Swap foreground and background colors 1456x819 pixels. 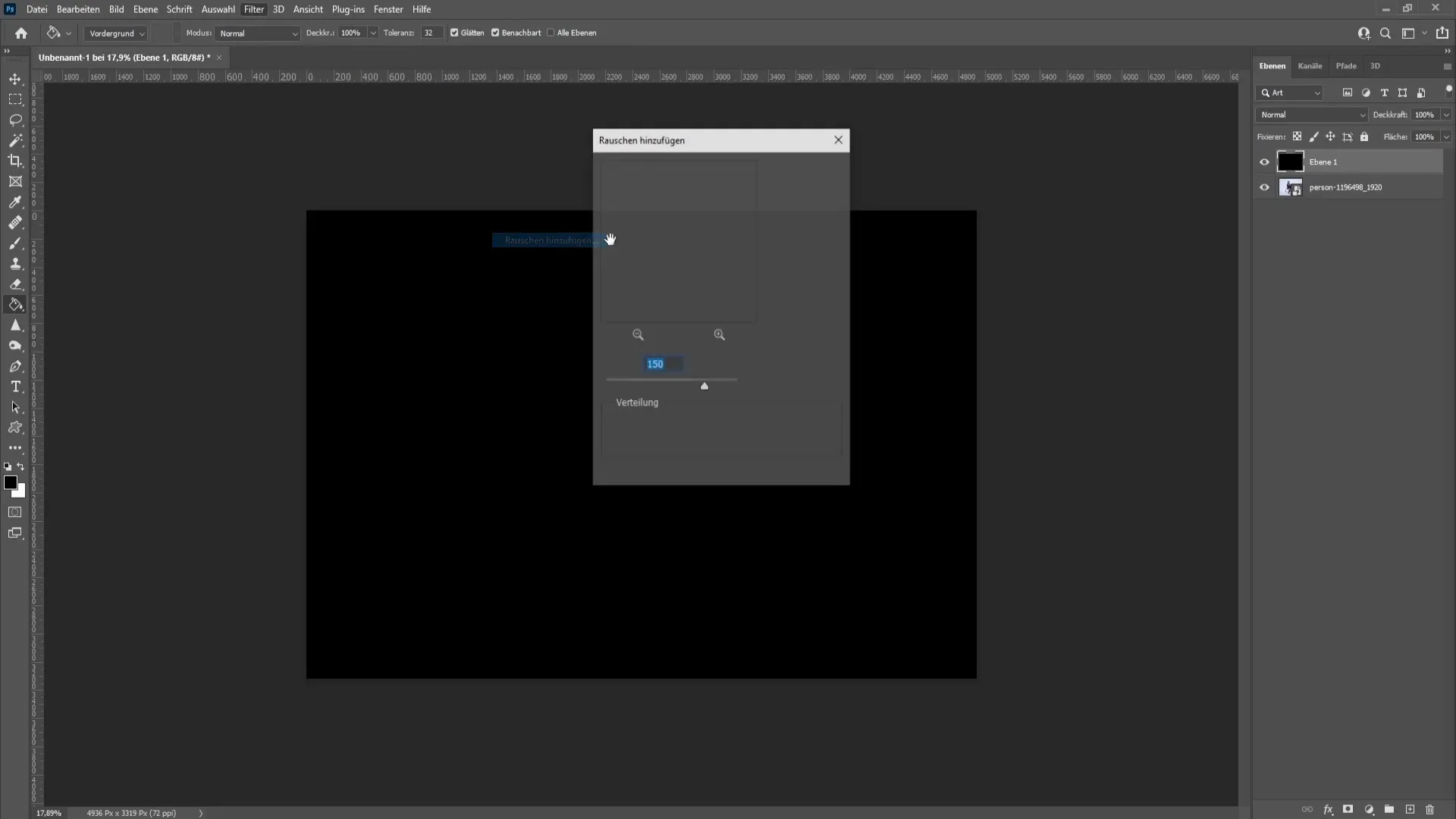point(20,467)
